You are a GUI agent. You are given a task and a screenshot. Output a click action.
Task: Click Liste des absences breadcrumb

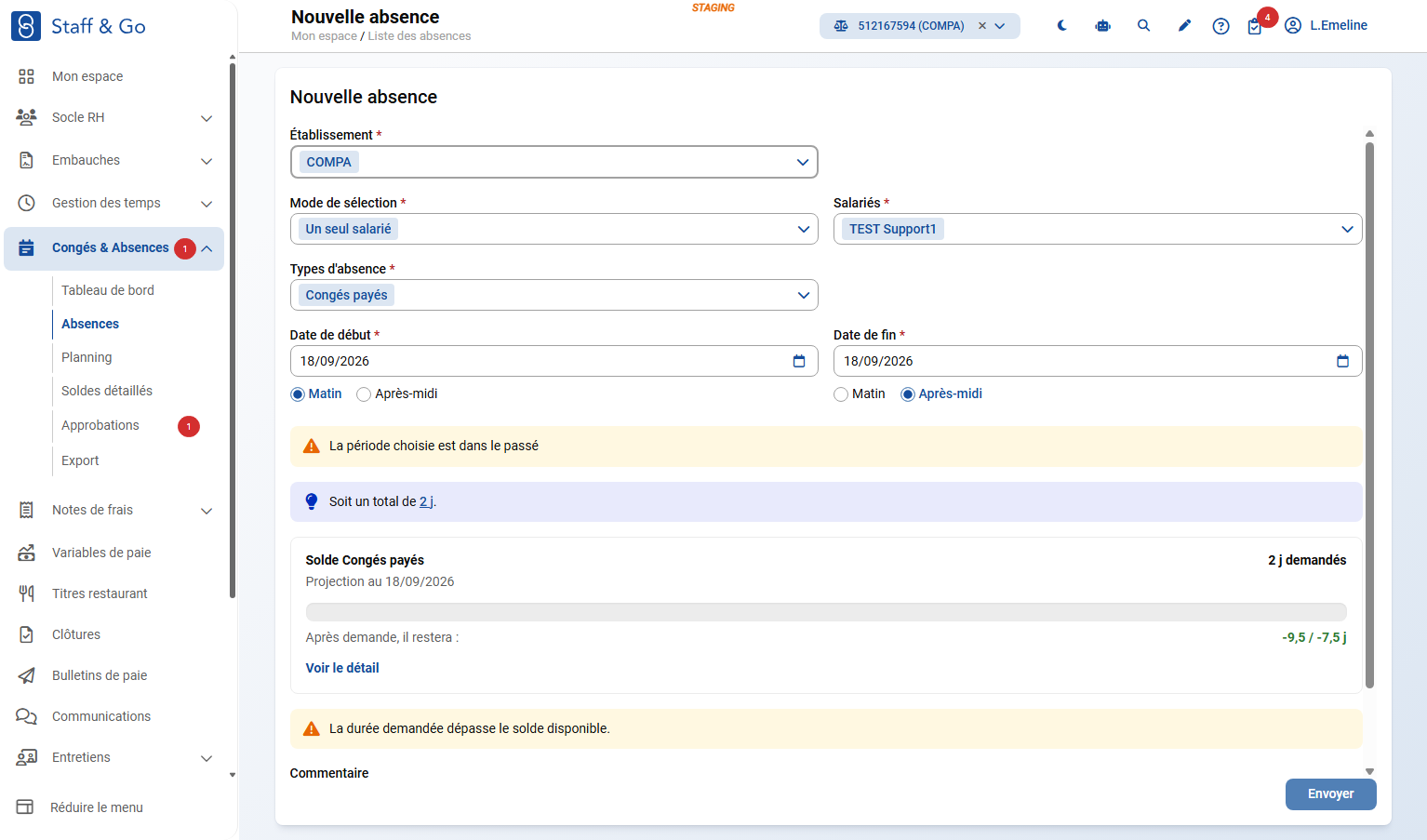420,36
